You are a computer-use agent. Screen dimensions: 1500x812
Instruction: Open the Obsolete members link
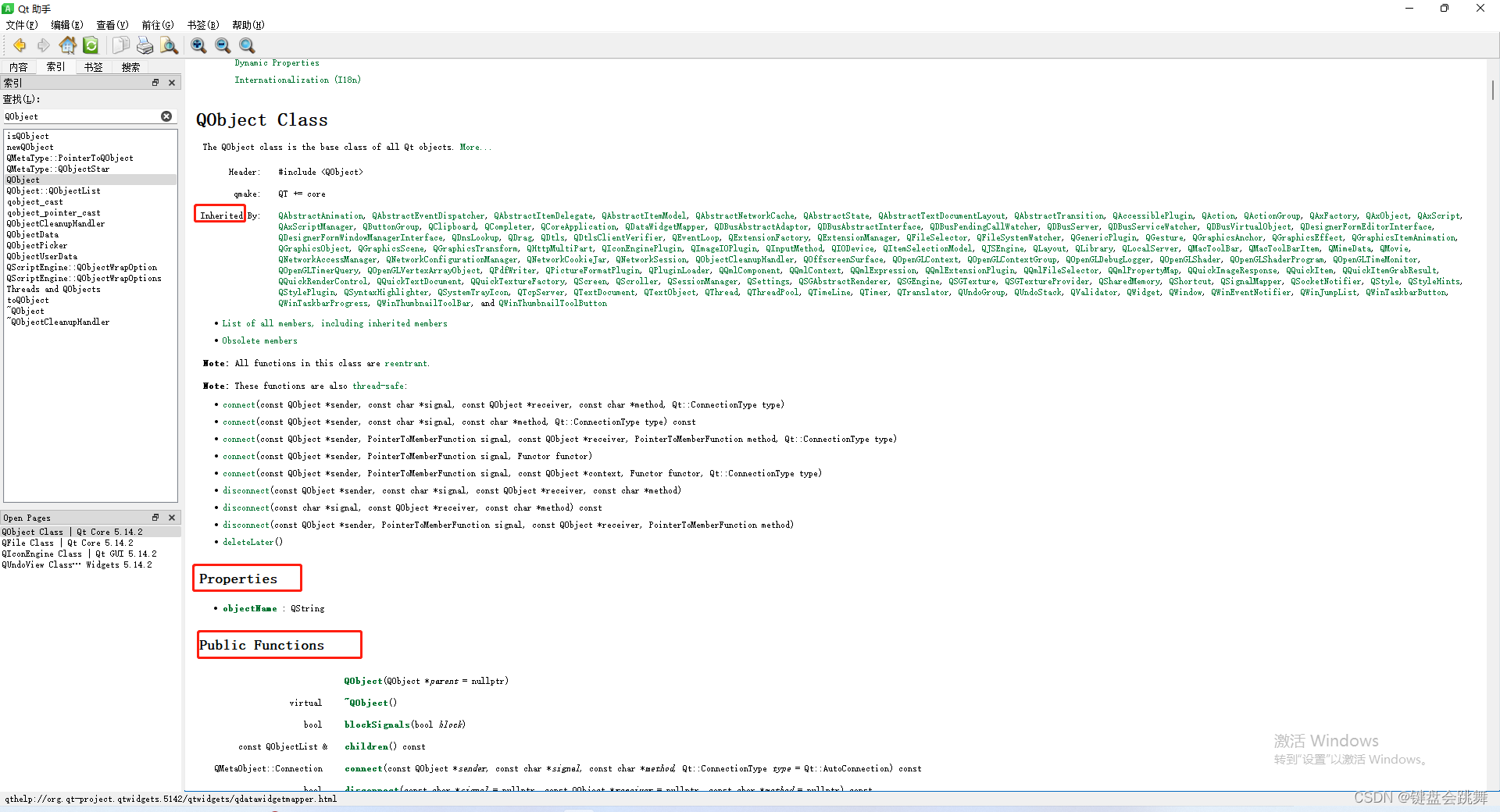click(259, 340)
